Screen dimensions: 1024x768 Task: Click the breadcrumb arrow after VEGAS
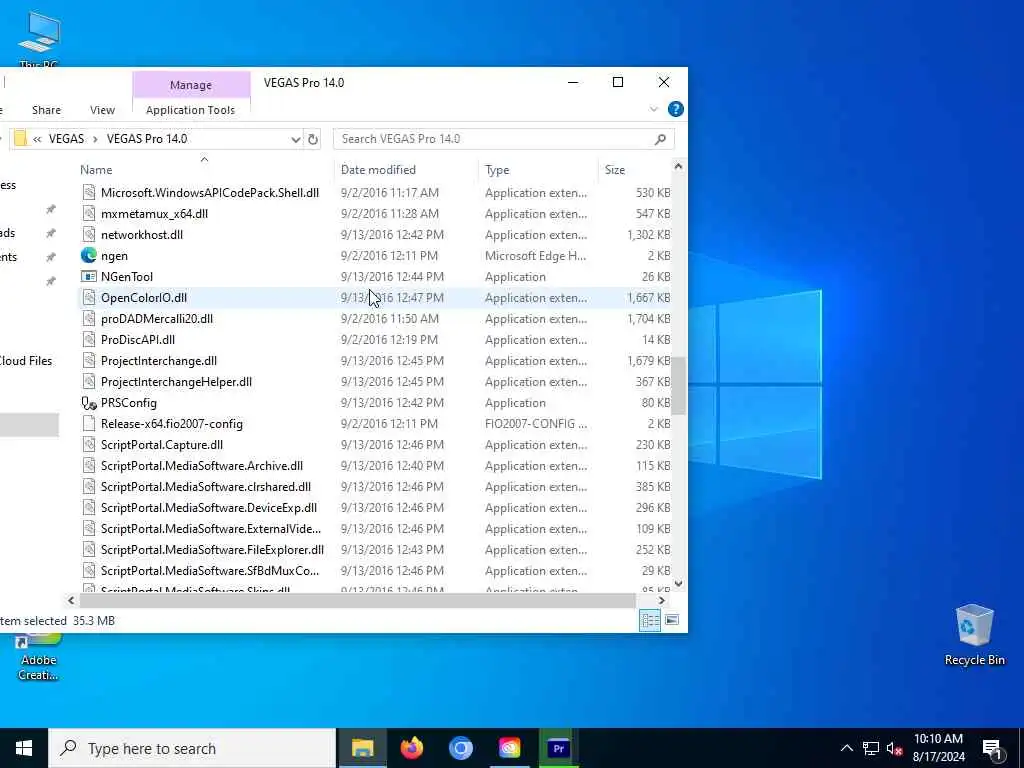pyautogui.click(x=95, y=138)
